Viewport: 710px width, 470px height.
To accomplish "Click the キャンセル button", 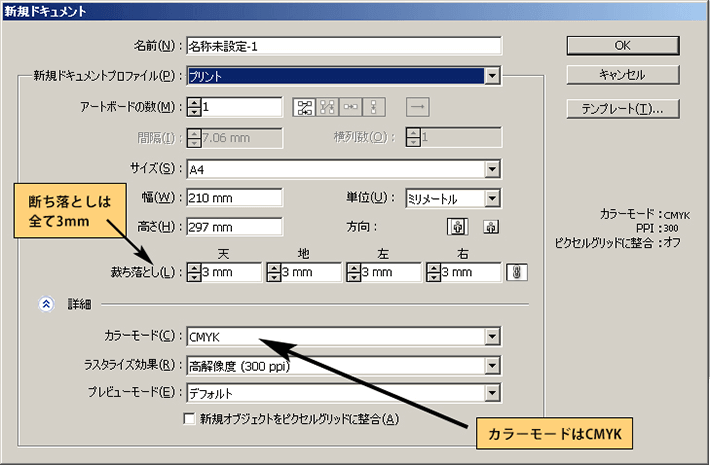I will 622,75.
